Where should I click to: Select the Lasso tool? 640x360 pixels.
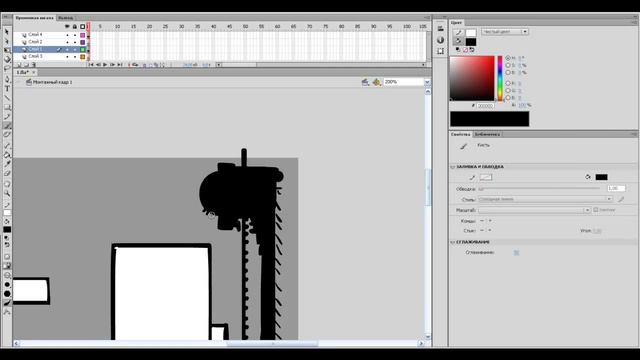7,69
